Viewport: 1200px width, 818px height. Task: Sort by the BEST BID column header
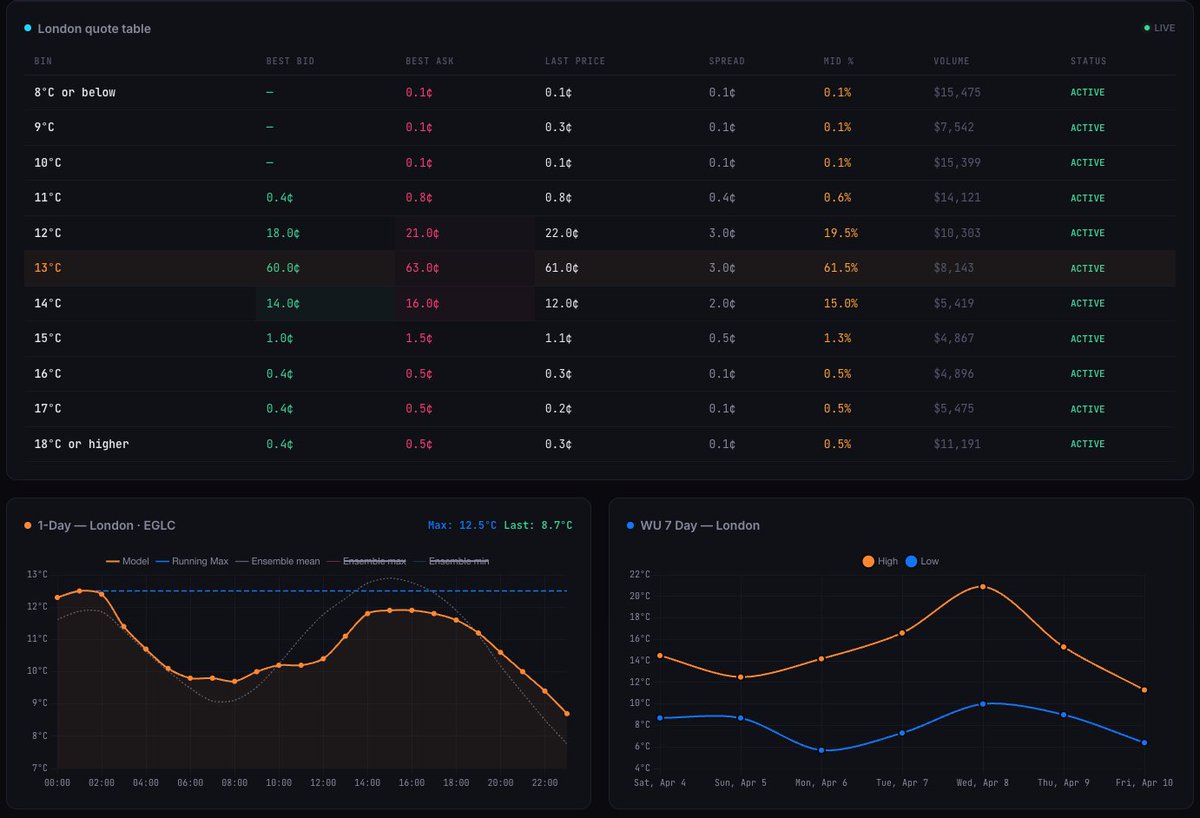[x=291, y=61]
